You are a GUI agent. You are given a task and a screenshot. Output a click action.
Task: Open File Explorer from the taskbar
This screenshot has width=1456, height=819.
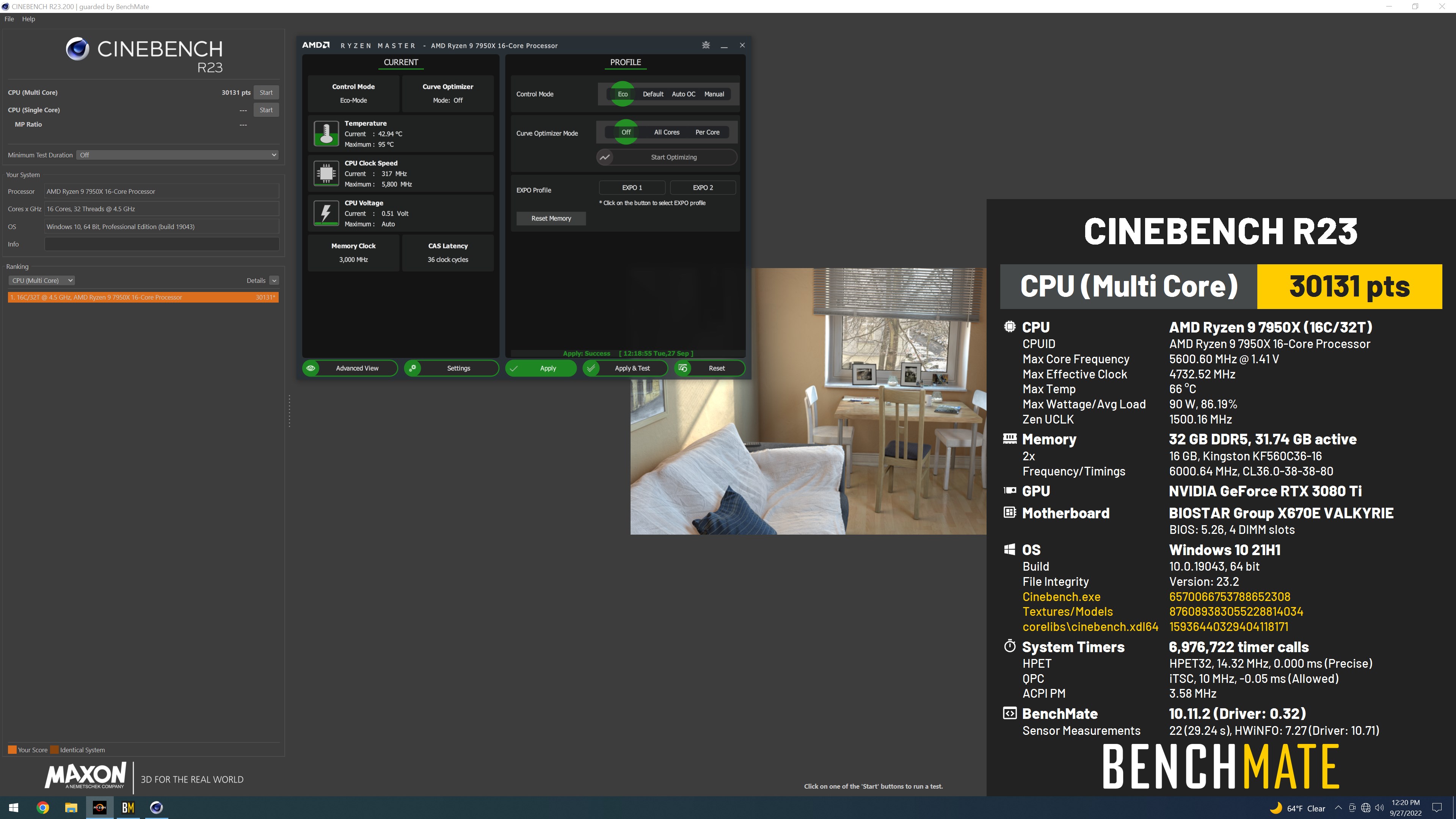tap(71, 808)
